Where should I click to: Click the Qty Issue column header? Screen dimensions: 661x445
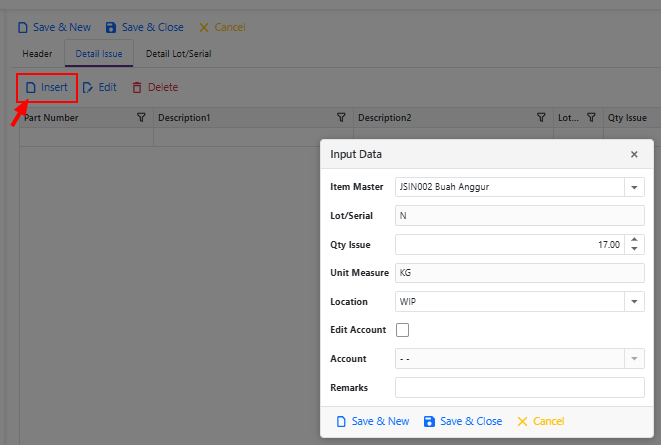point(632,118)
